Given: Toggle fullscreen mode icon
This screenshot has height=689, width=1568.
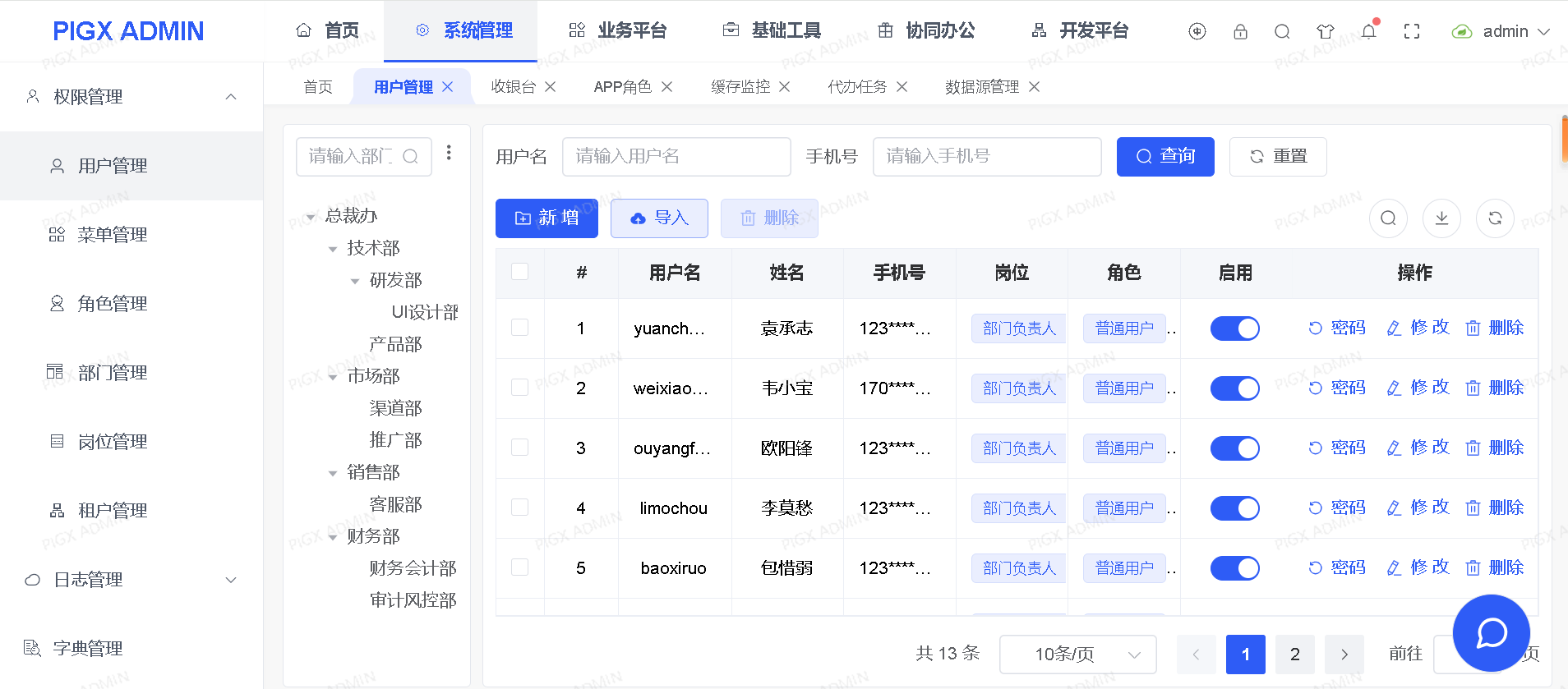Looking at the screenshot, I should (1412, 31).
